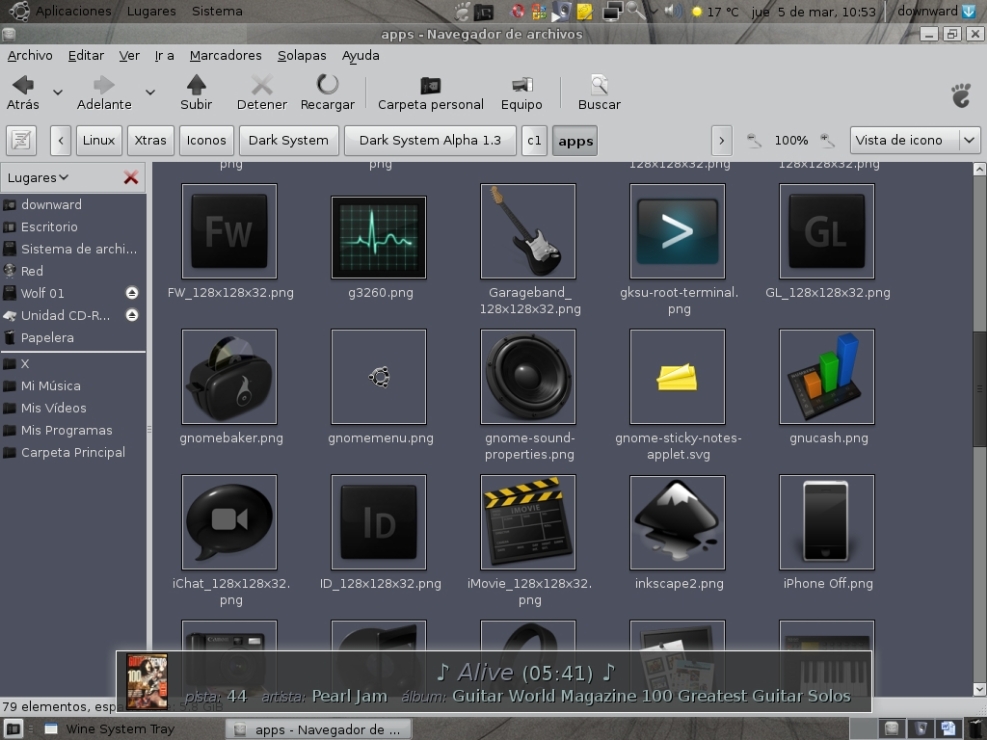Open the Ir a menu
The image size is (987, 740).
pos(164,55)
